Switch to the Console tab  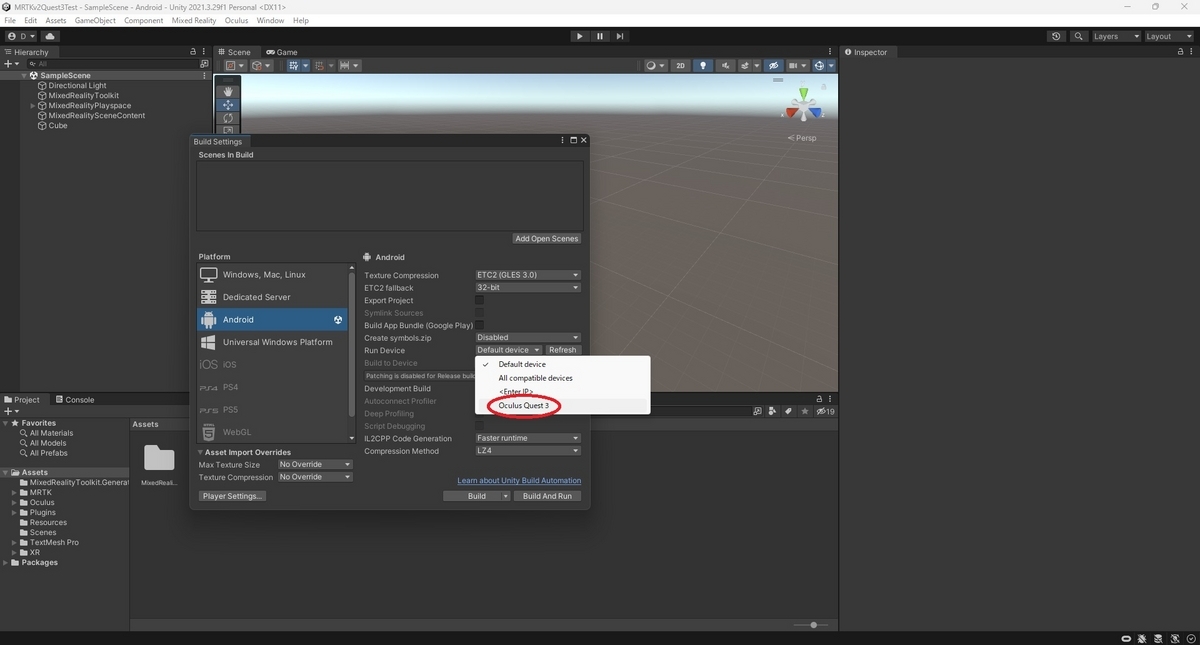point(75,399)
